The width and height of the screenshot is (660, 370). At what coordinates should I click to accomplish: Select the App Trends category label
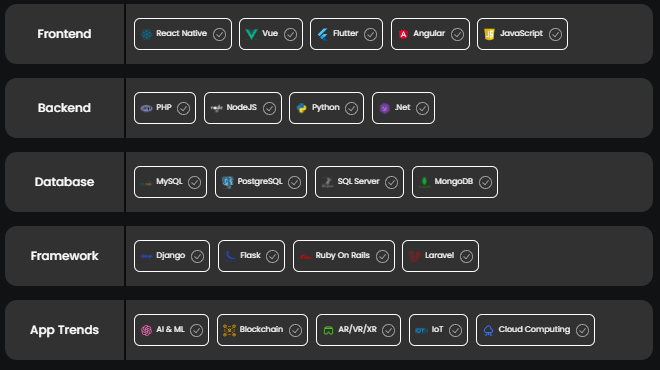64,330
